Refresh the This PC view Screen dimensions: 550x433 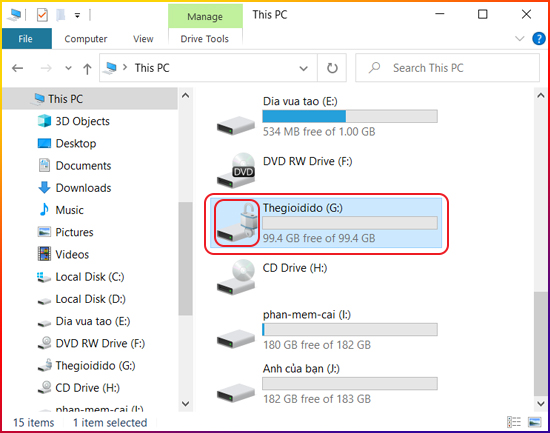click(x=332, y=68)
